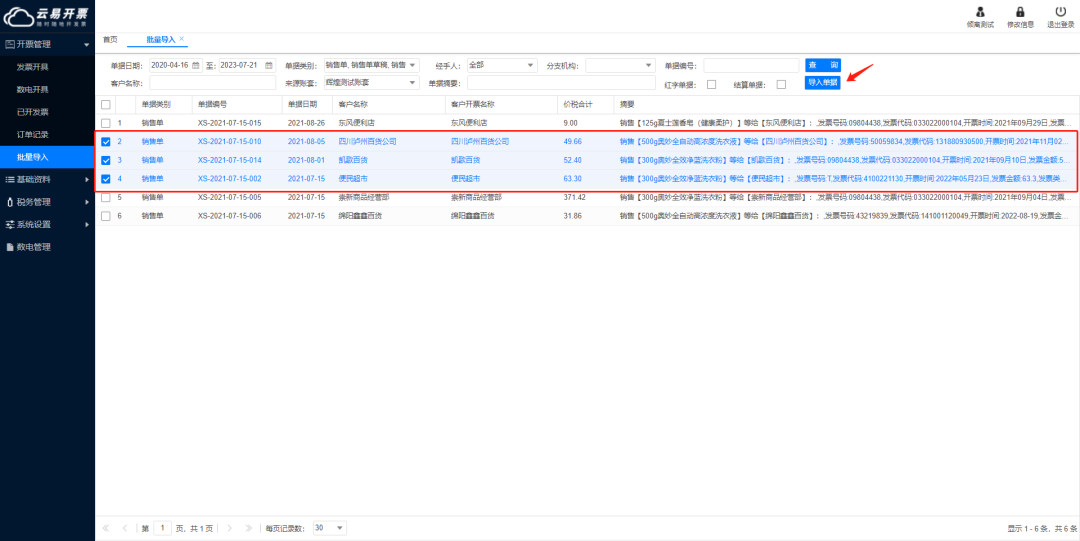Image resolution: width=1080 pixels, height=541 pixels.
Task: Click the 客户名称 input field
Action: [x=213, y=83]
